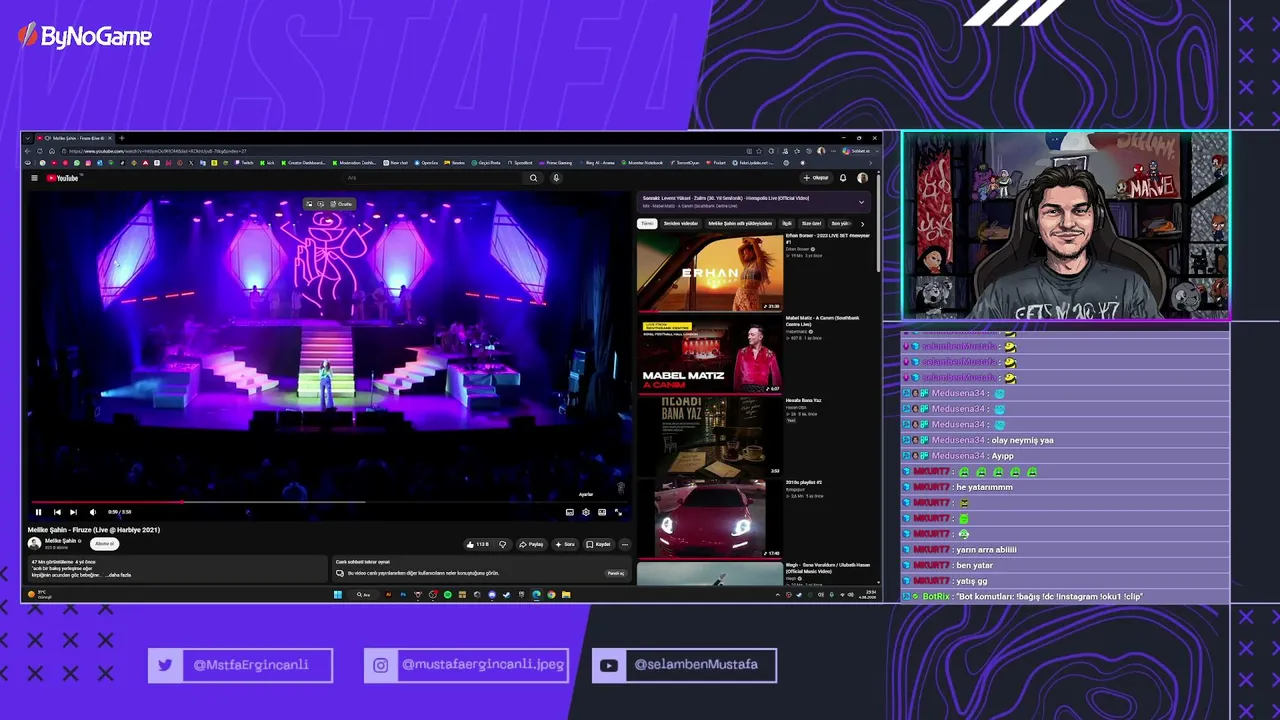Enter fullscreen video mode
Image resolution: width=1280 pixels, height=720 pixels.
(618, 512)
